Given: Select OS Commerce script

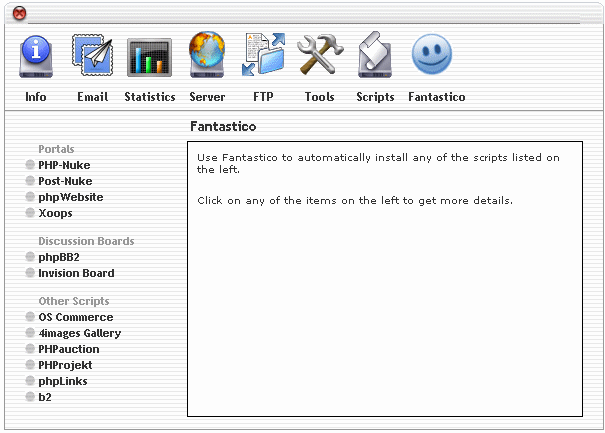Looking at the screenshot, I should (76, 317).
